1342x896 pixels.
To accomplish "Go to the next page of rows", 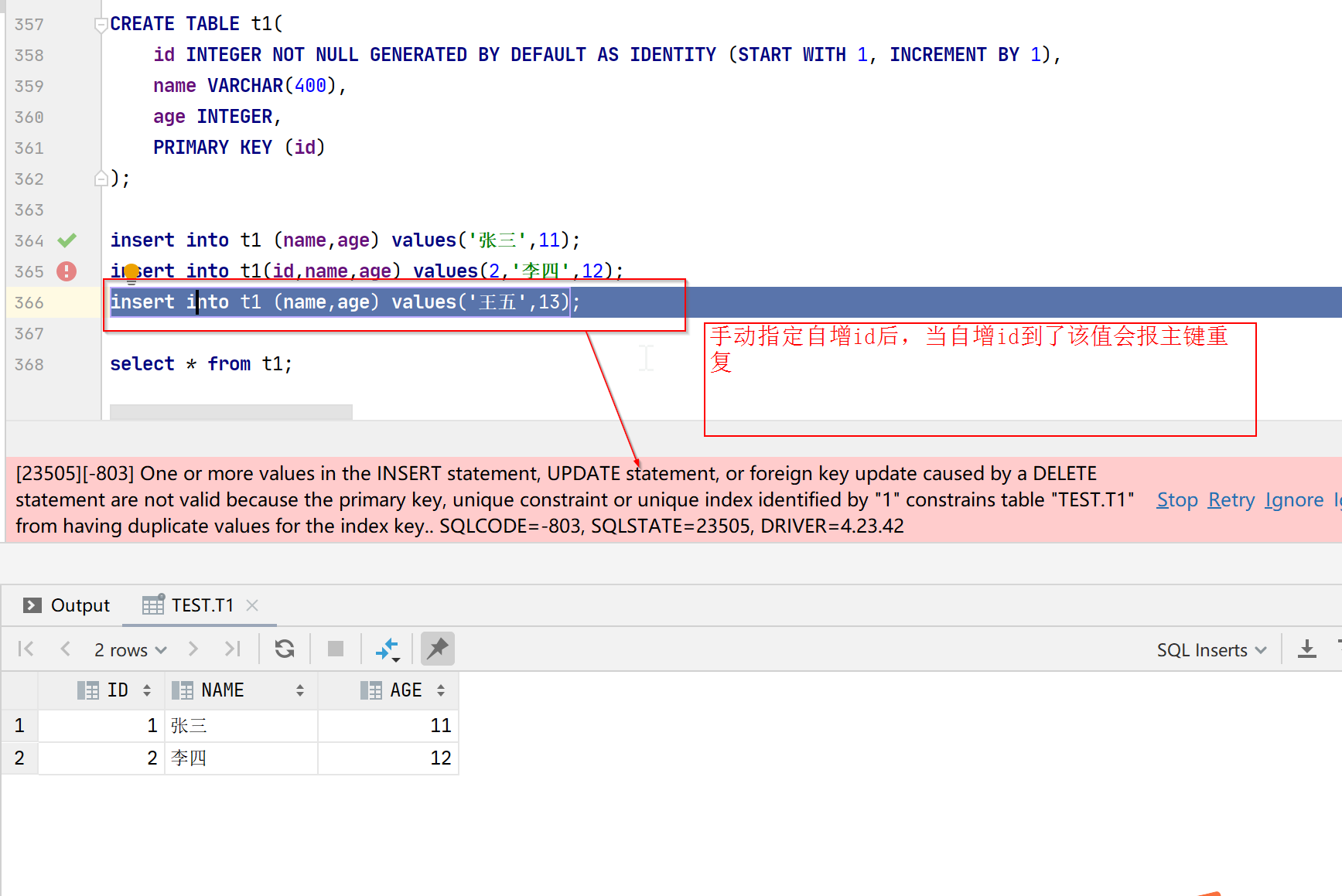I will 193,649.
